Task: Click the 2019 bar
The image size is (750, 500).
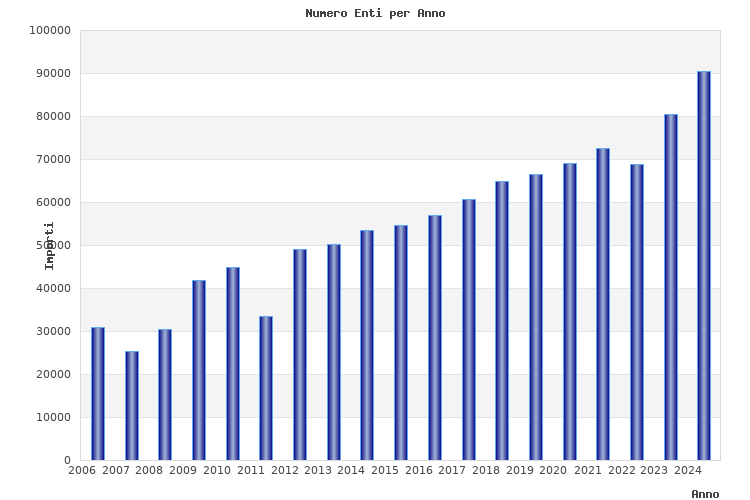Action: click(536, 317)
